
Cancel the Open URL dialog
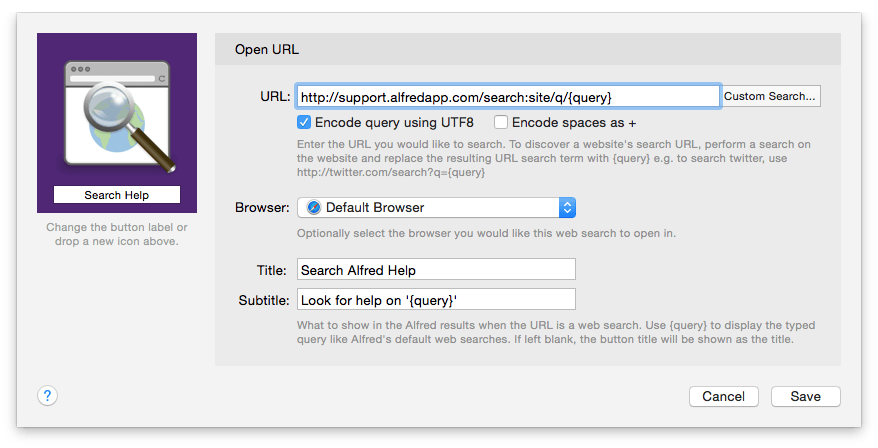tap(723, 396)
